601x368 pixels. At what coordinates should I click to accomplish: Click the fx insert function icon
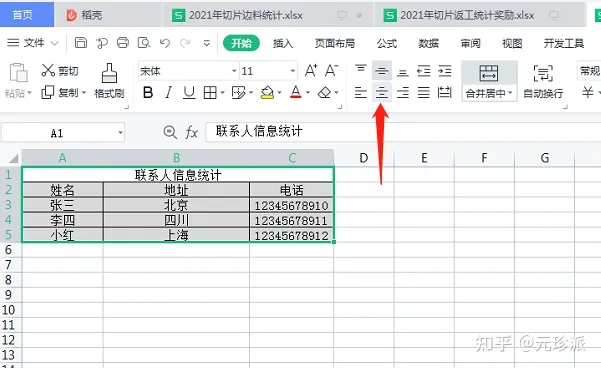(191, 132)
